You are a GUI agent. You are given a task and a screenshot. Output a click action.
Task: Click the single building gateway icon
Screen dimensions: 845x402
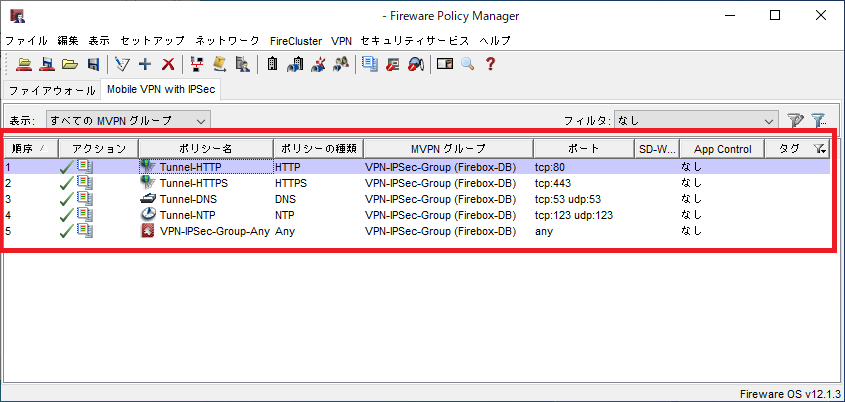[272, 64]
